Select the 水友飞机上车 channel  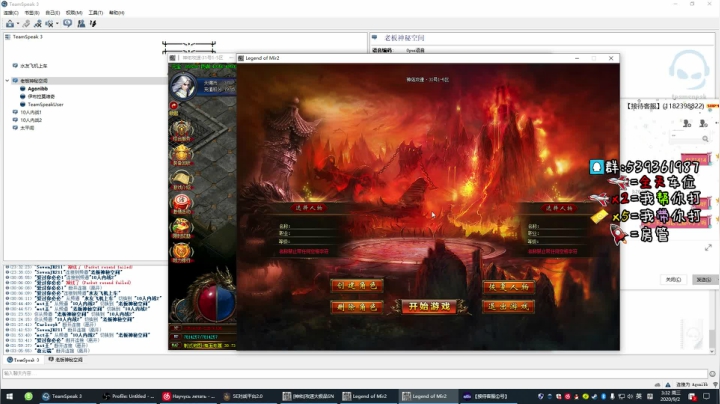(34, 66)
